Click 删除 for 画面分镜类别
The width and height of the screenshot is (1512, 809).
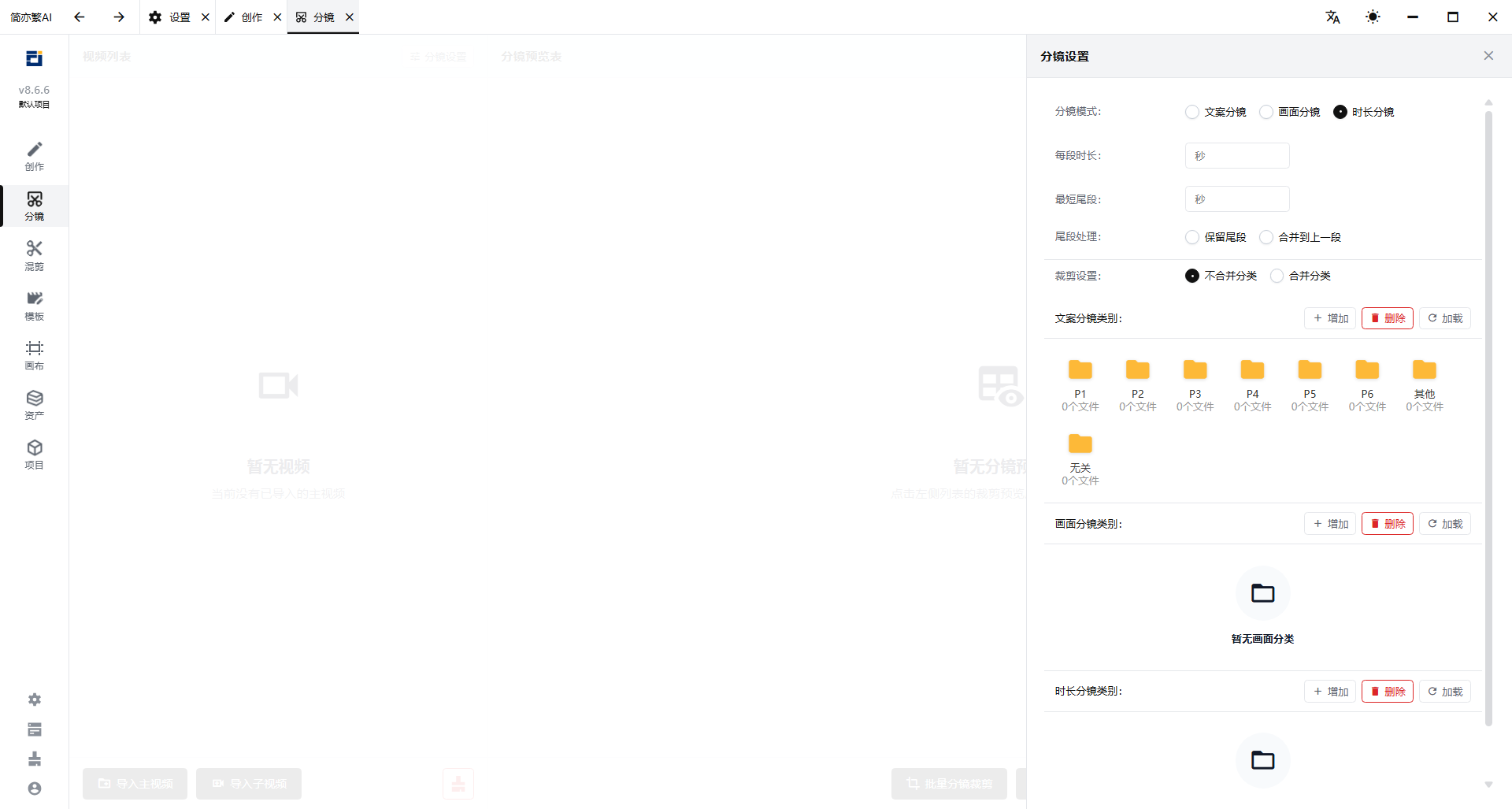pos(1388,524)
